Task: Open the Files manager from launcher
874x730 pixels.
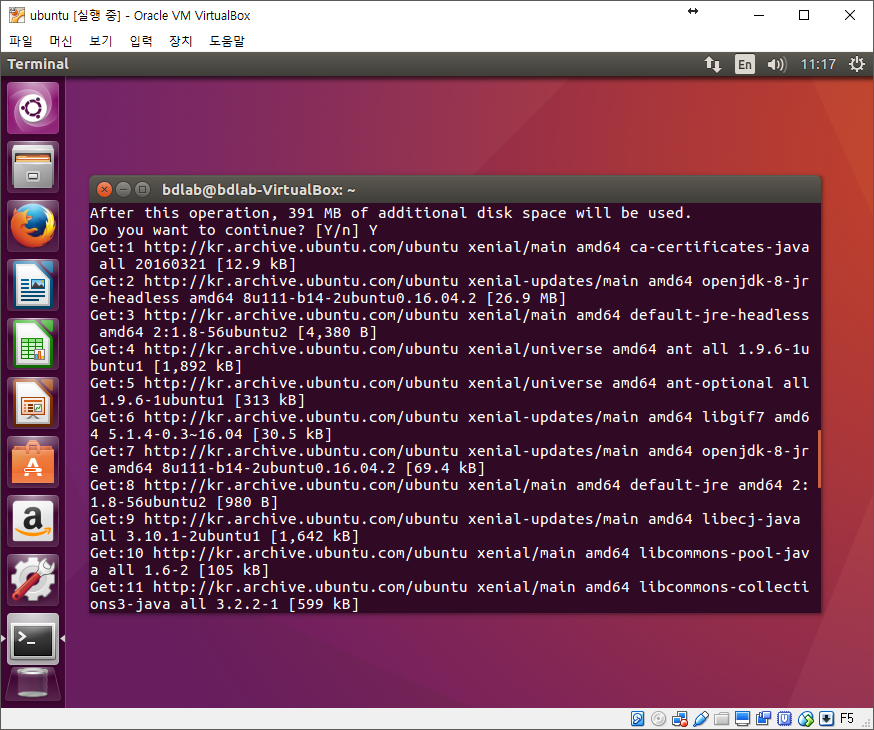Action: pos(33,167)
